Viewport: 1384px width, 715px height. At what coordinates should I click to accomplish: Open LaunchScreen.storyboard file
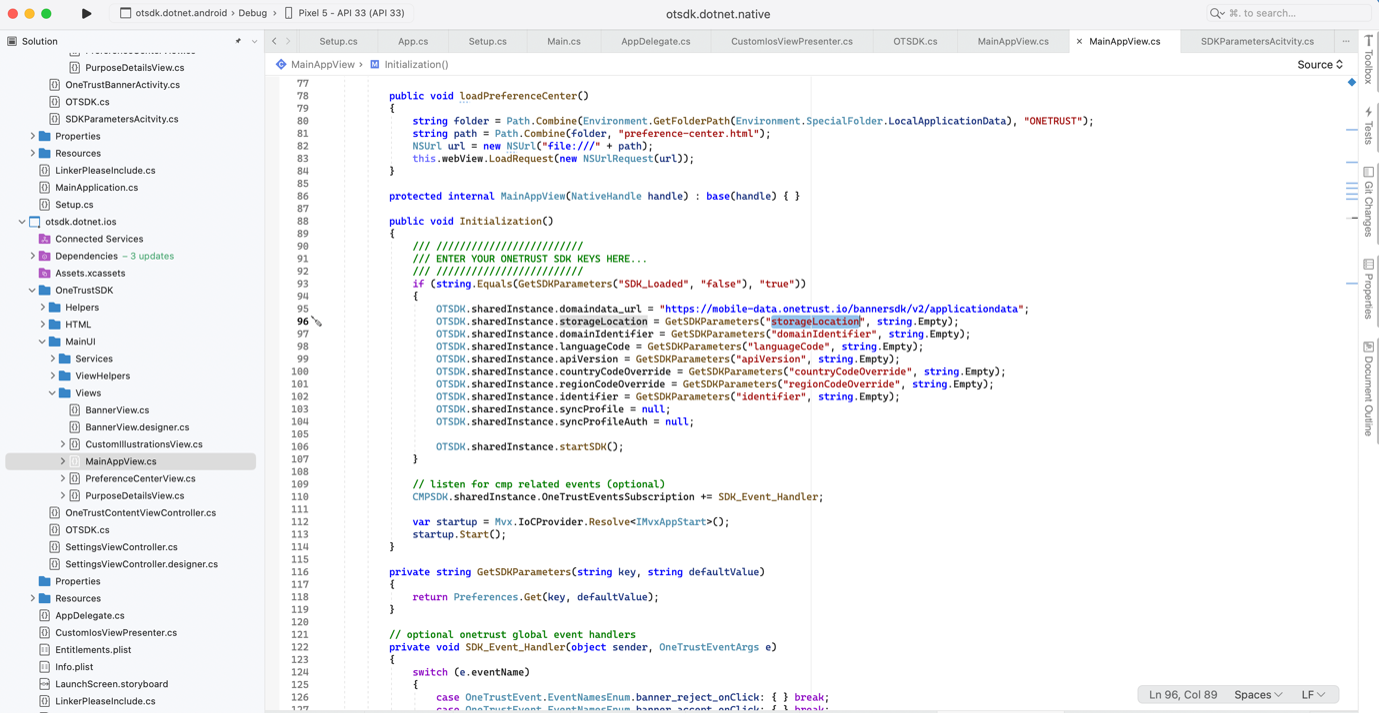click(x=111, y=684)
